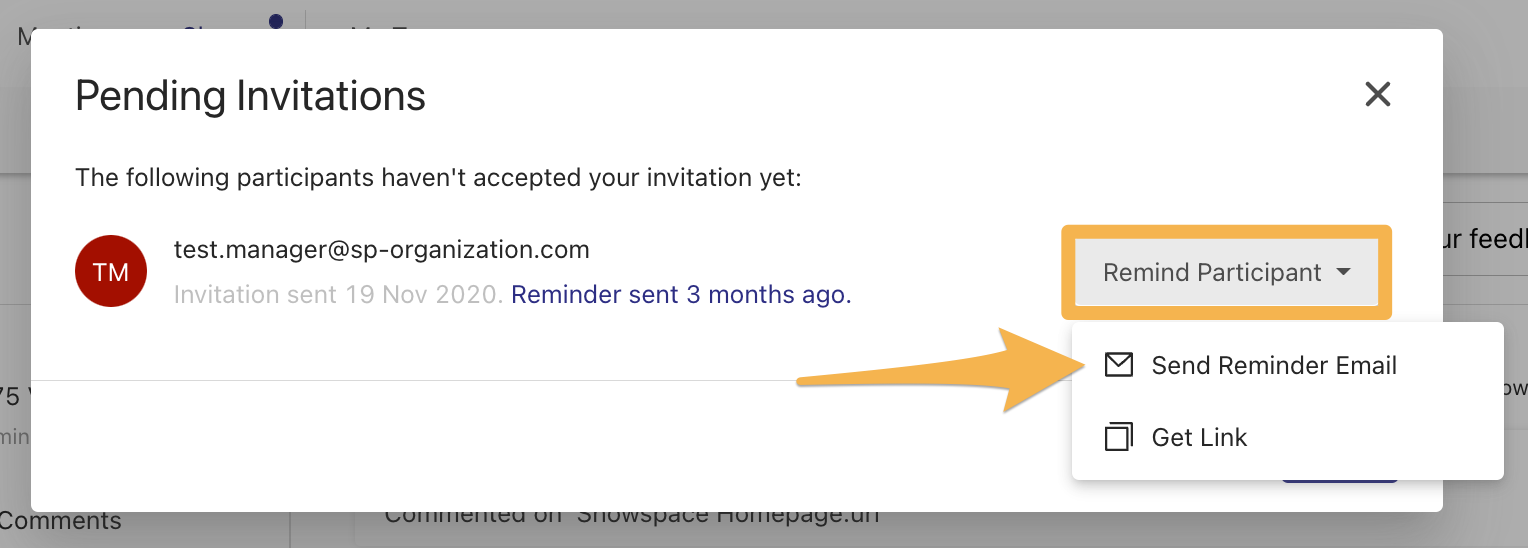Click the blue notification dot above the dialog
Screen dimensions: 1528x548
[x=276, y=20]
